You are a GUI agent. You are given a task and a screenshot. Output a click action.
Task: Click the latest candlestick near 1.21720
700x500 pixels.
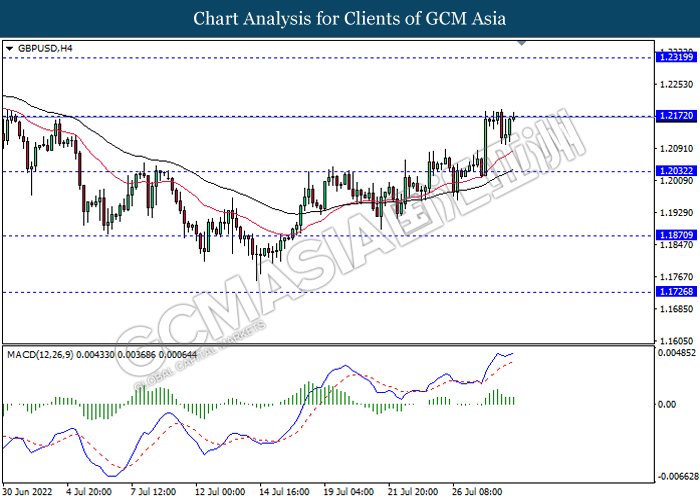tap(514, 117)
